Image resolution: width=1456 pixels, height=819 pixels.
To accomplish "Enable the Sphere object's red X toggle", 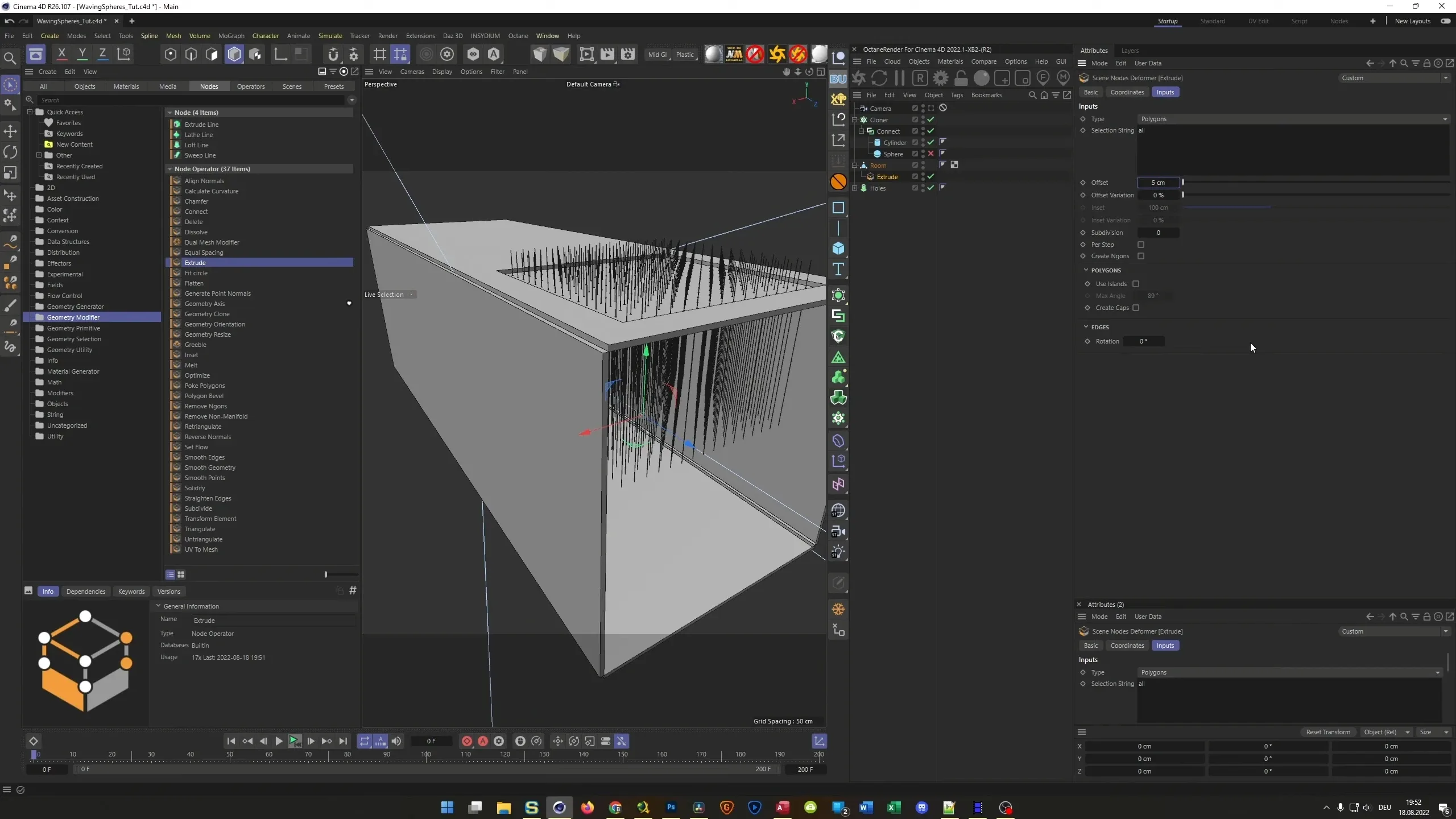I will (930, 154).
